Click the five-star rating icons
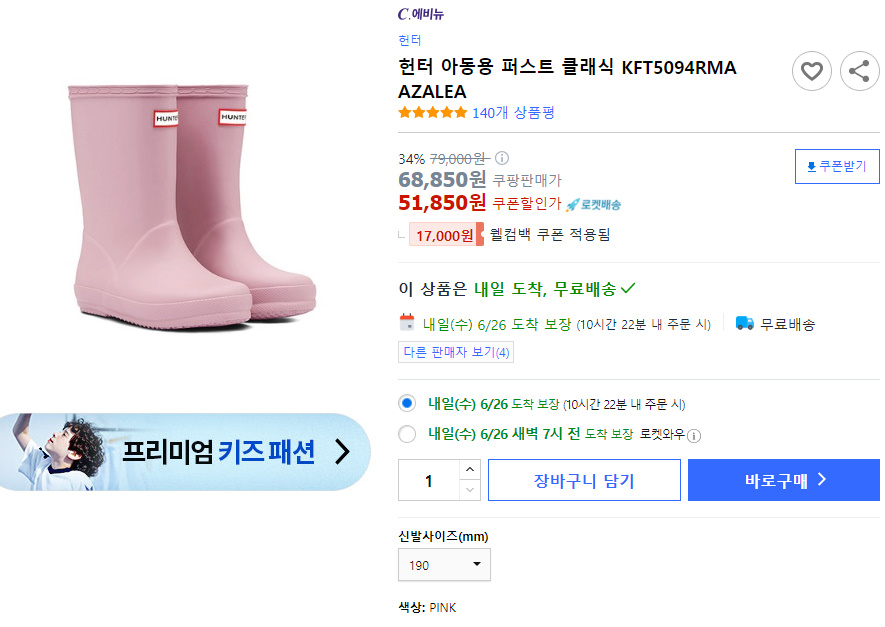Viewport: 885px width, 627px height. [433, 112]
